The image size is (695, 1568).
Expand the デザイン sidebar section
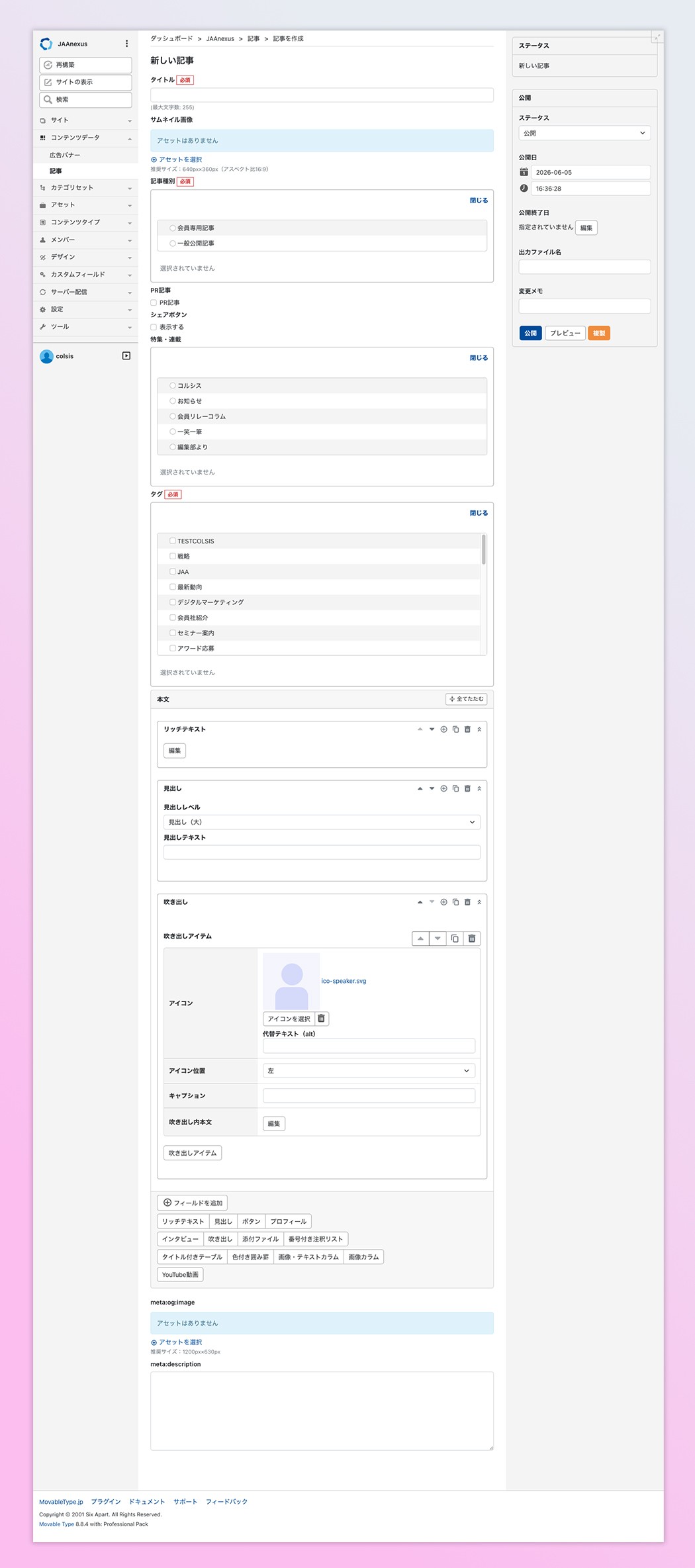86,257
